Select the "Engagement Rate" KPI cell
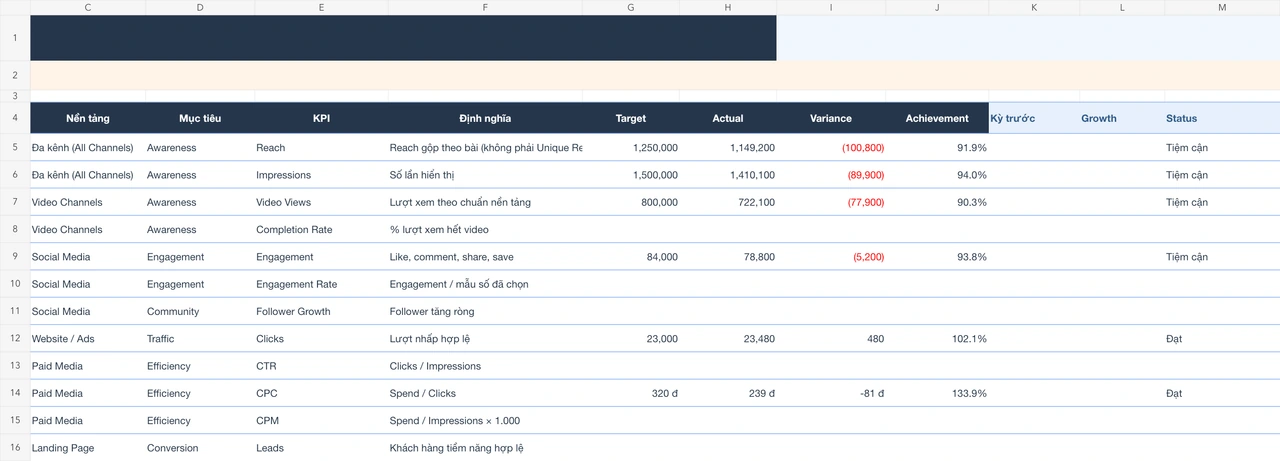 321,284
